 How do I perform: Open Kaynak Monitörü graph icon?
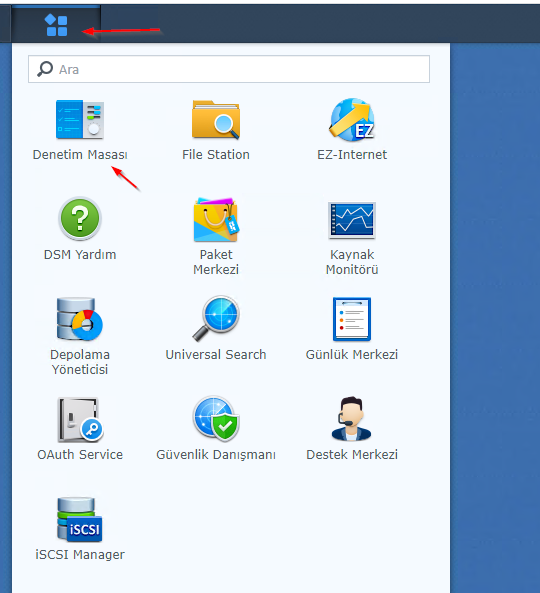pyautogui.click(x=352, y=220)
